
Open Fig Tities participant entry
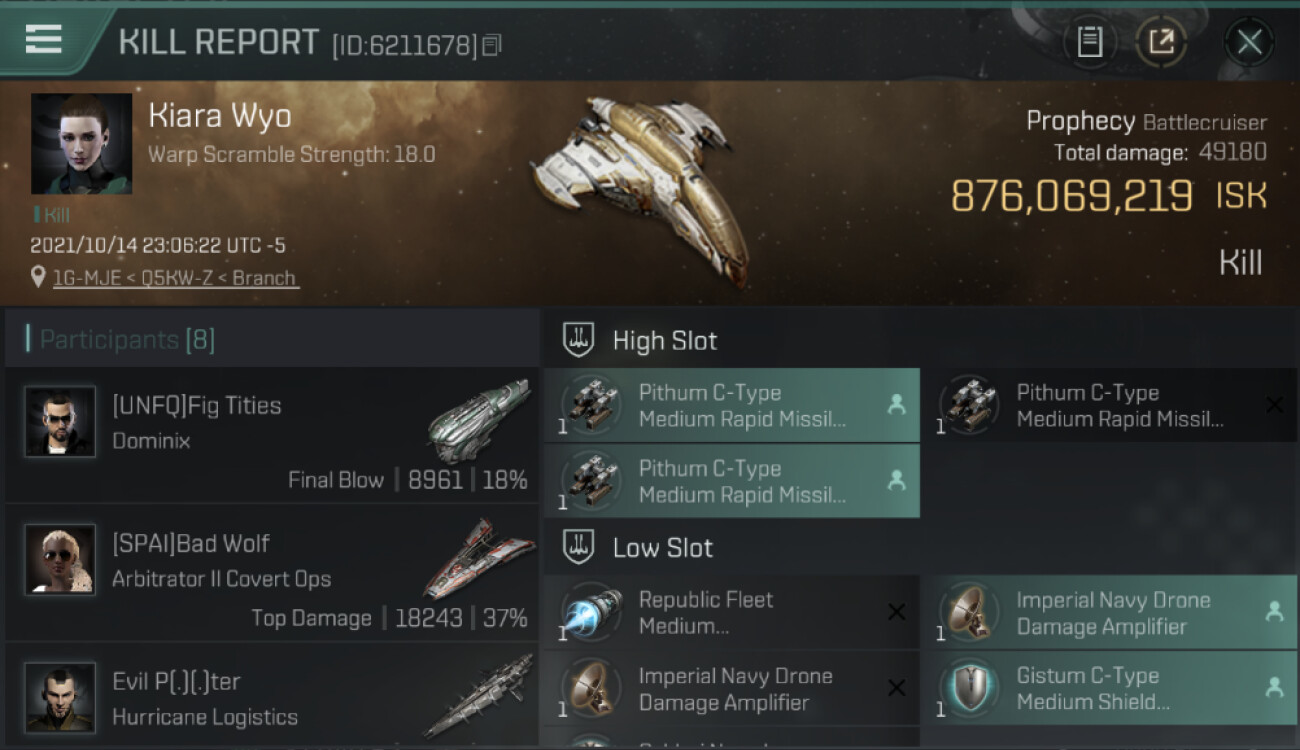coord(272,435)
